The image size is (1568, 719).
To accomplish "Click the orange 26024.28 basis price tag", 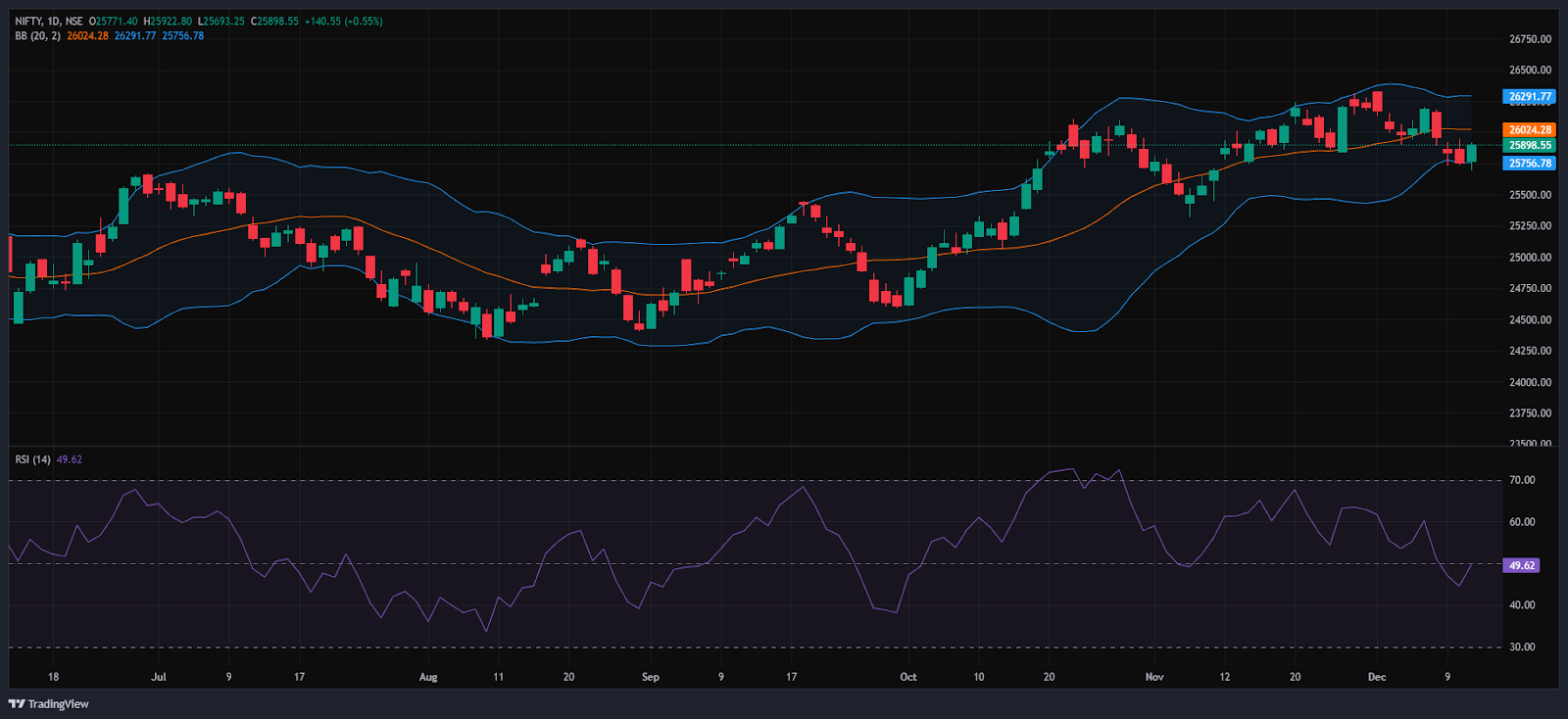I will point(1529,129).
